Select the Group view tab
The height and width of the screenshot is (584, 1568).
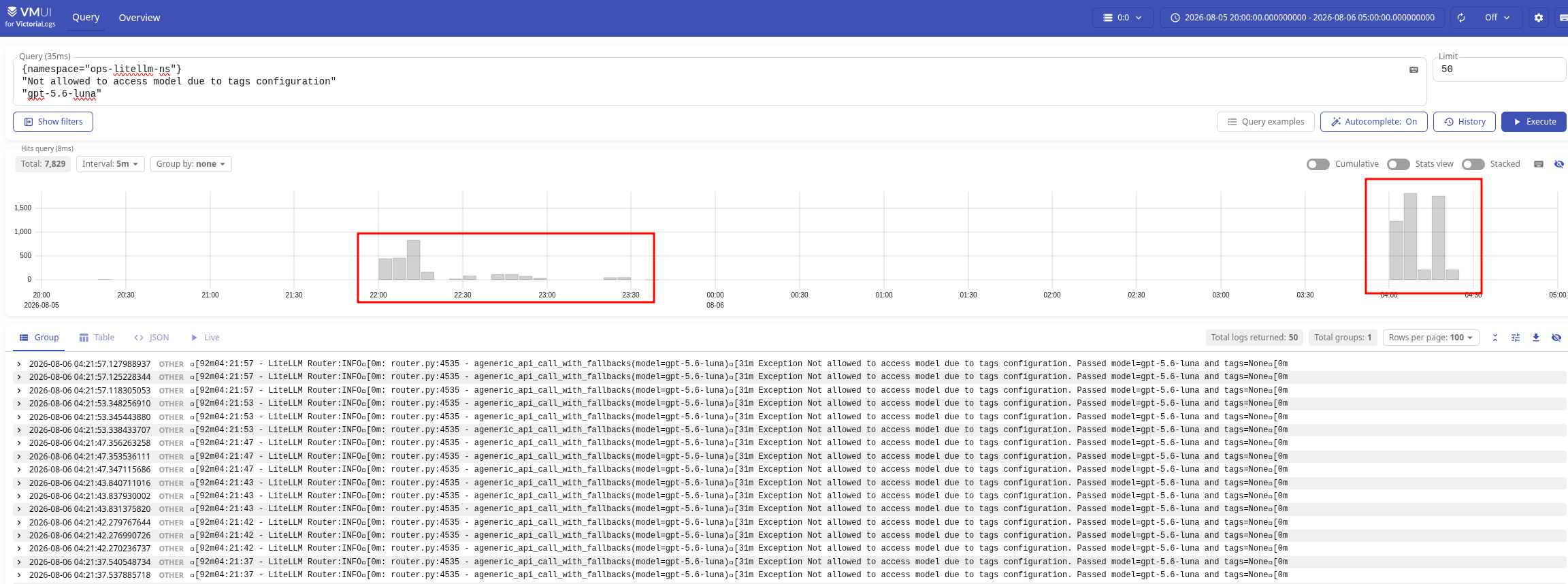(39, 338)
